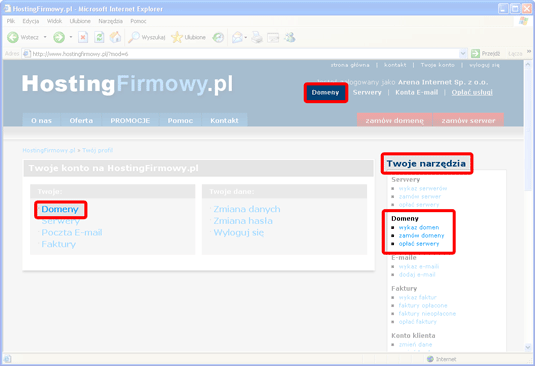Click the Twój profil breadcrumb link
This screenshot has width=535, height=366.
[98, 150]
